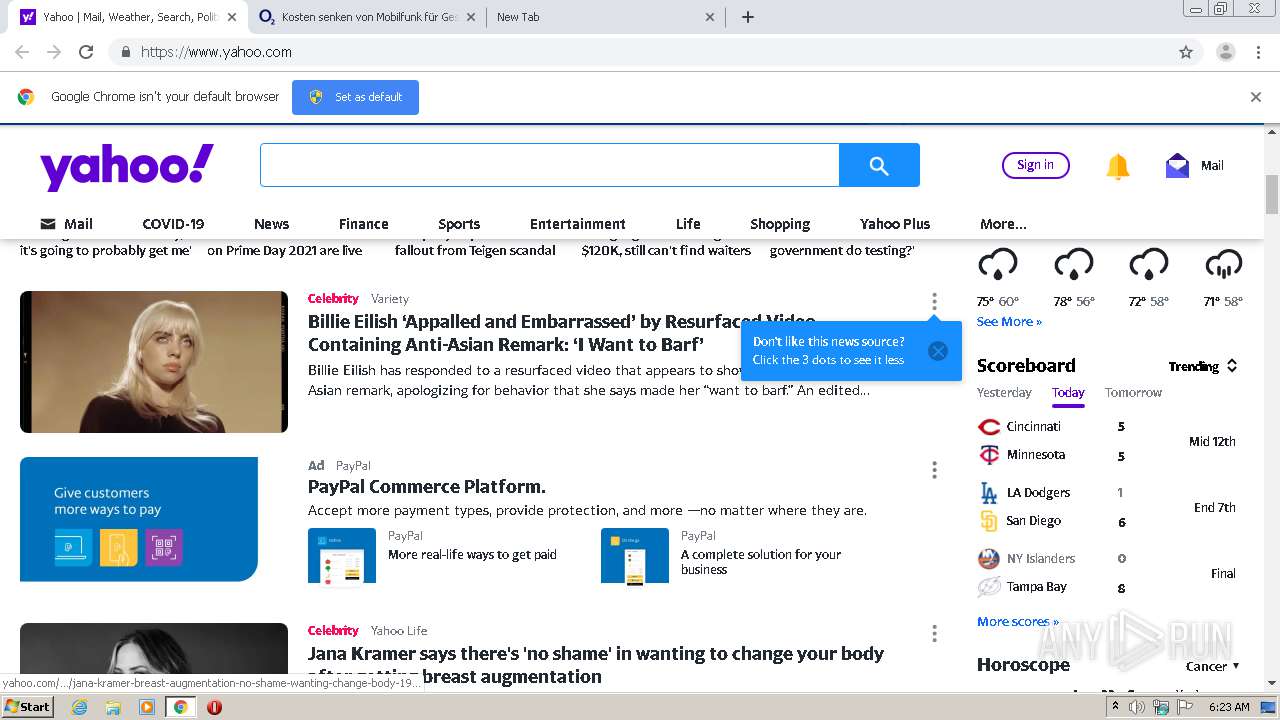Switch scoreboard to Tomorrow
The image size is (1280, 720).
(x=1133, y=393)
